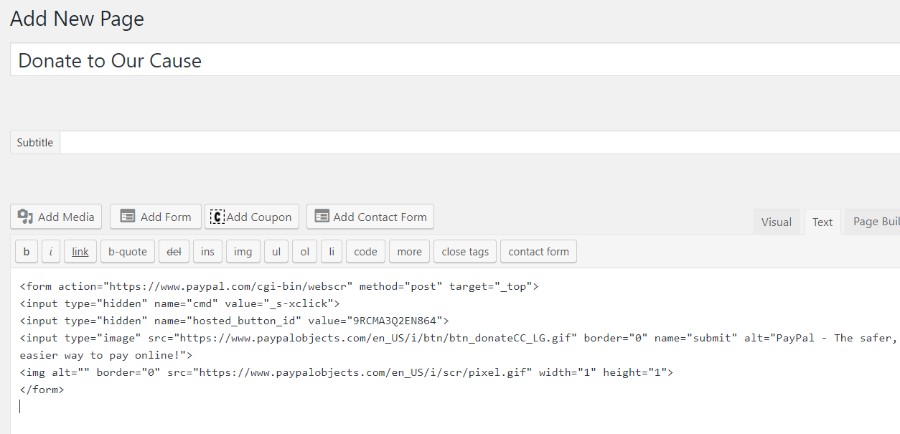Insert list item with li button

point(332,252)
